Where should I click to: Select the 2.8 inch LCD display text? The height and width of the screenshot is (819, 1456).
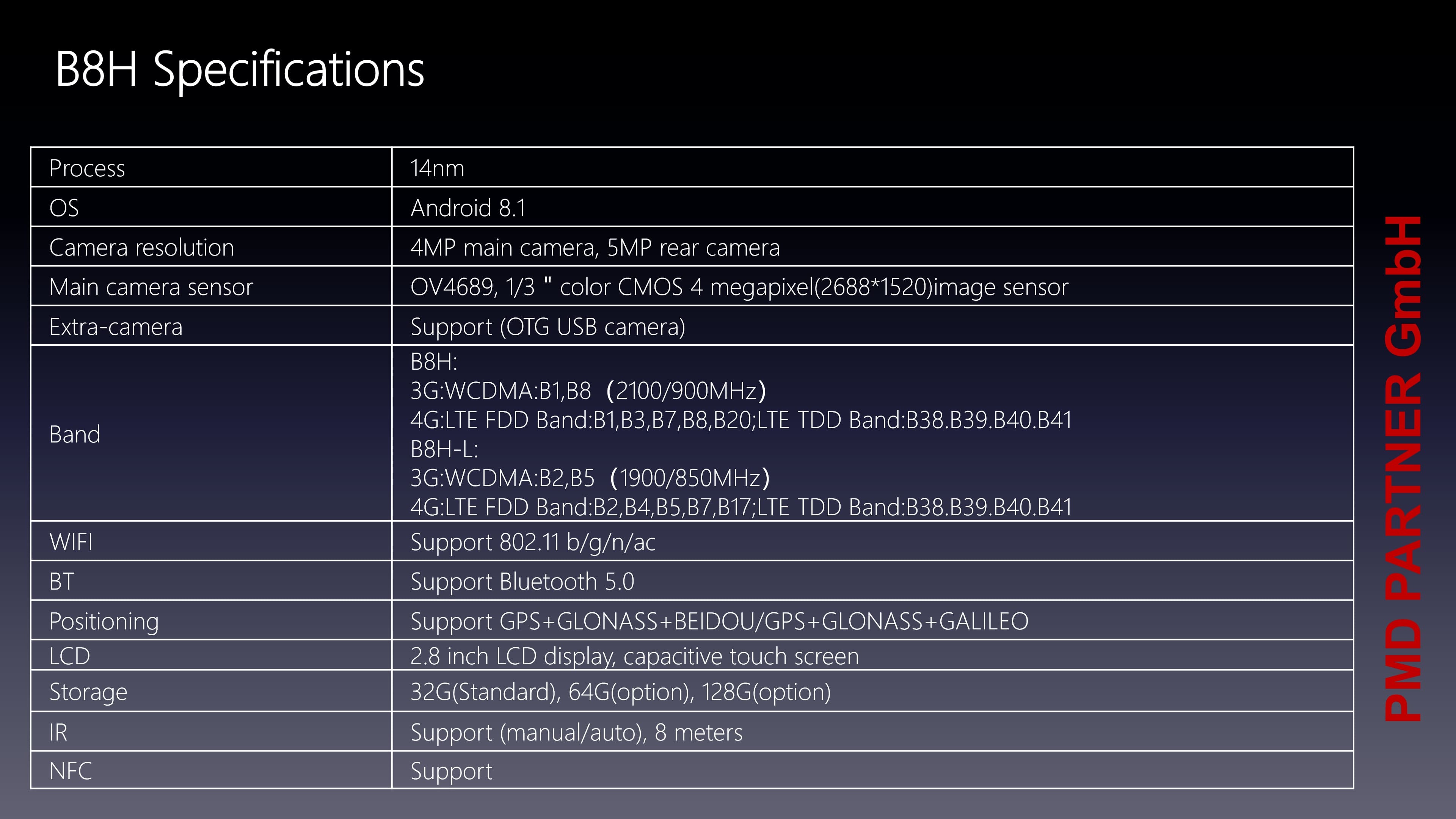click(634, 656)
